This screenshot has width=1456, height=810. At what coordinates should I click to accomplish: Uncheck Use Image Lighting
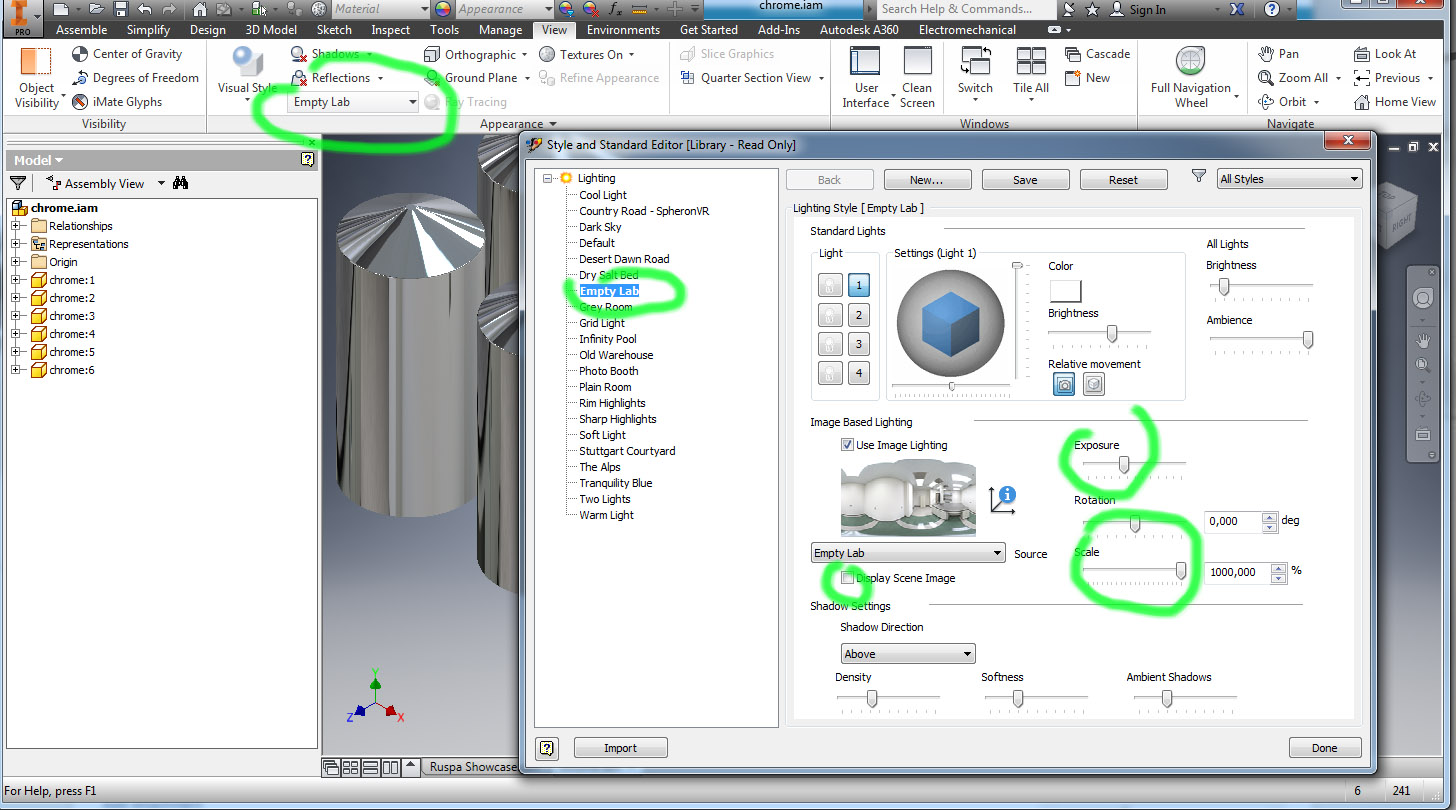click(x=847, y=444)
